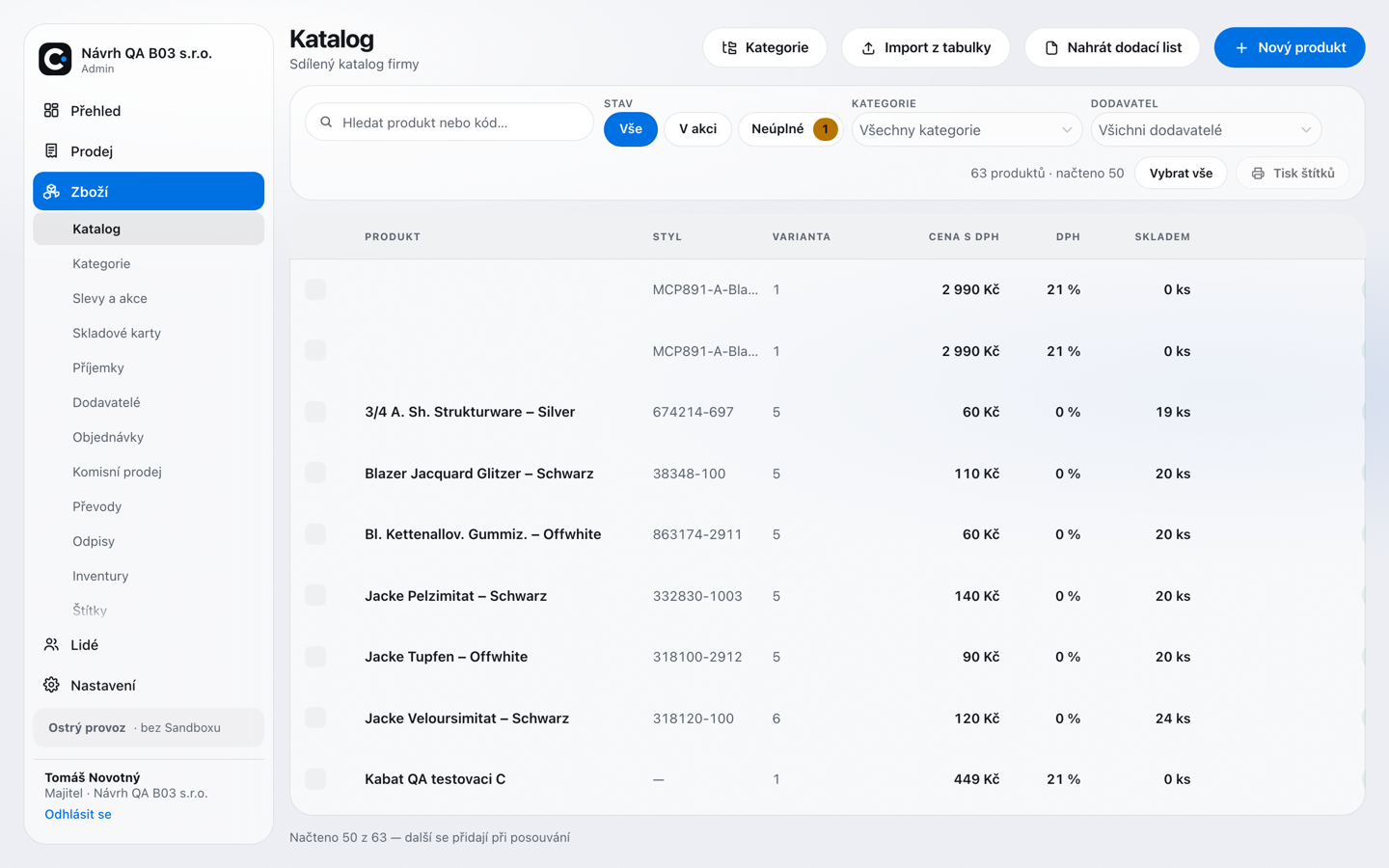The height and width of the screenshot is (868, 1389).
Task: Click the upload icon on Import z tabulky
Action: click(868, 47)
